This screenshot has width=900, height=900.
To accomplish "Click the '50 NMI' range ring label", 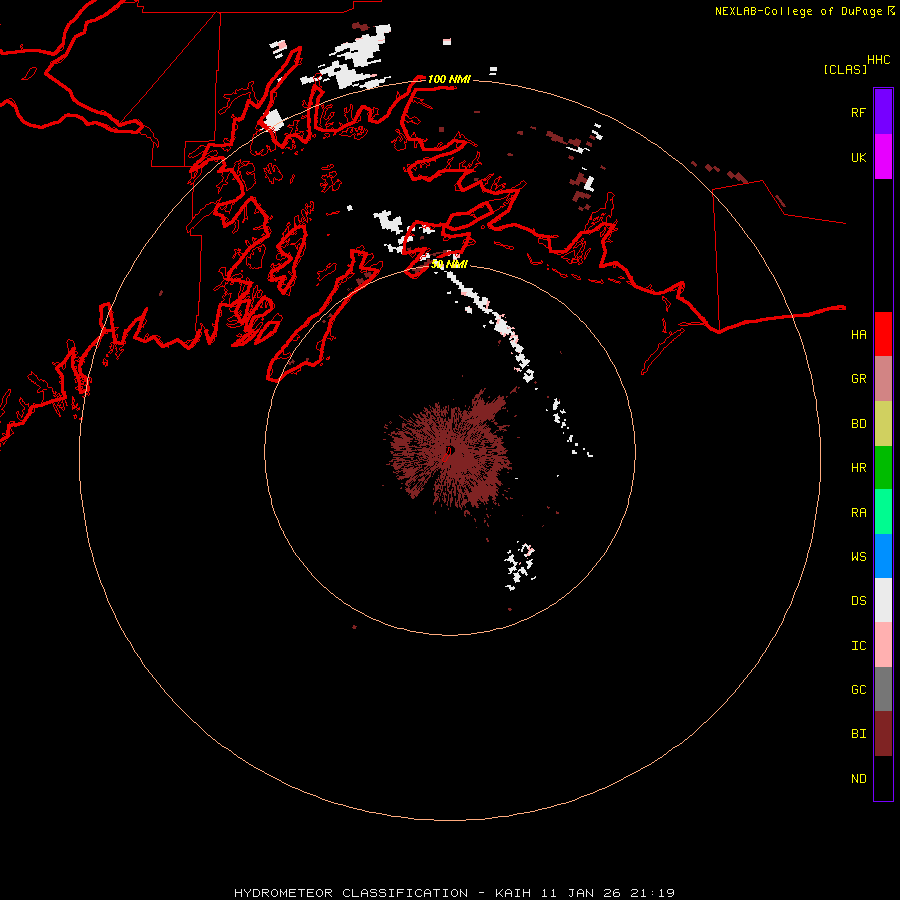I will [x=449, y=264].
